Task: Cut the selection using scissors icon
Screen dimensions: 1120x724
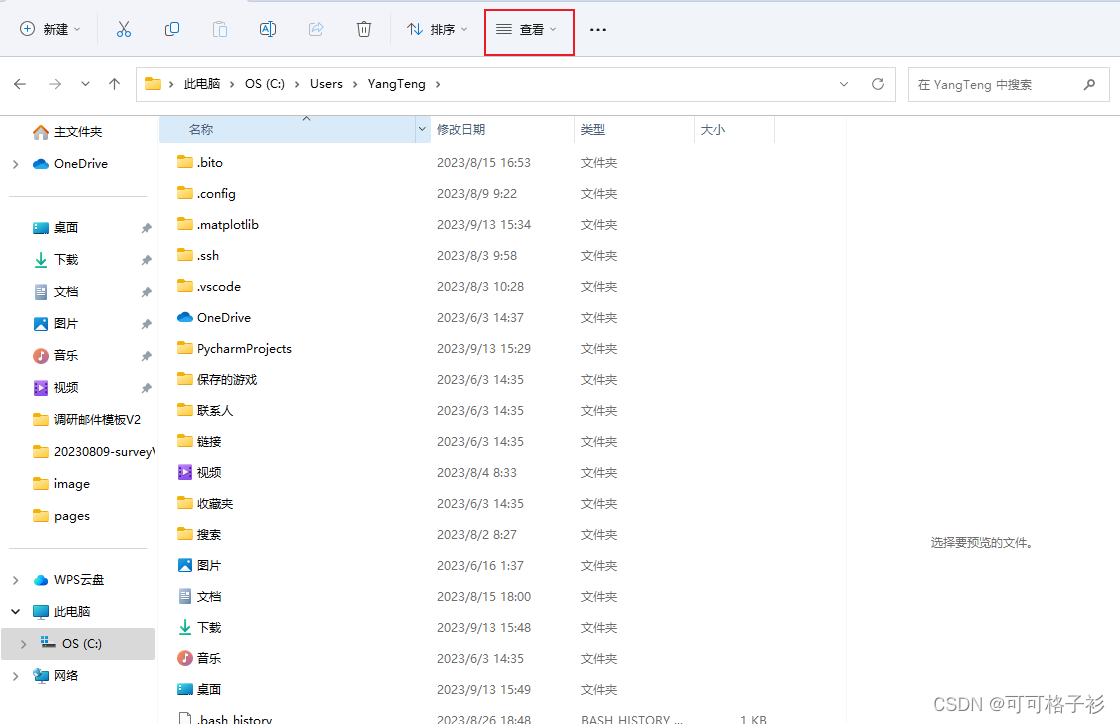Action: click(x=124, y=29)
